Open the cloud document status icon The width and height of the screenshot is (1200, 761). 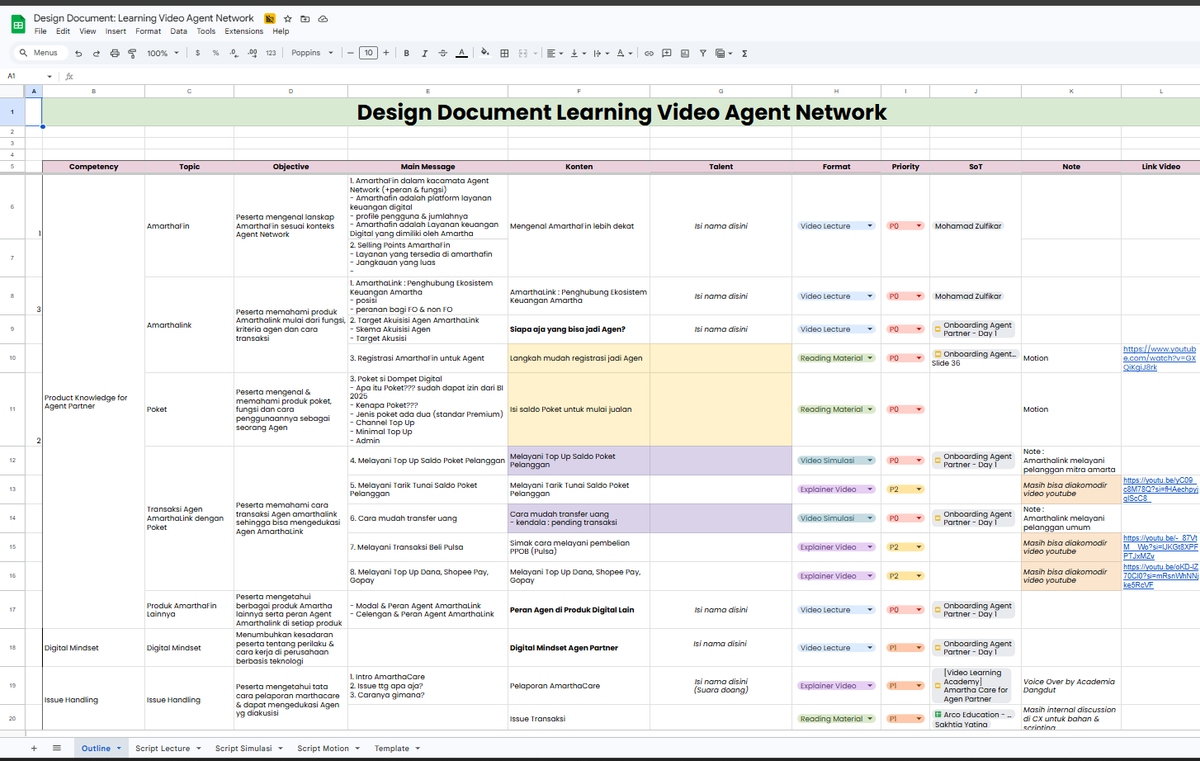tap(322, 19)
